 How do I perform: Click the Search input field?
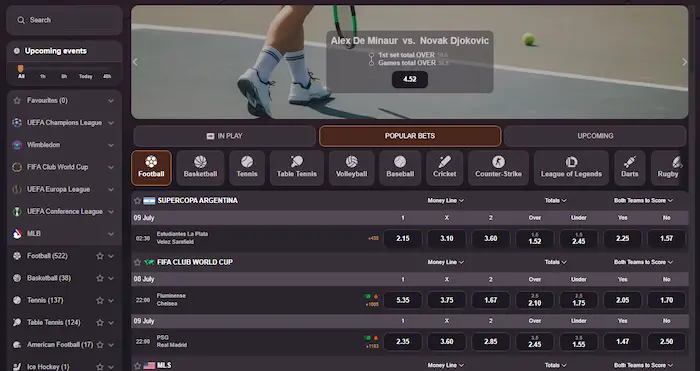coord(64,20)
